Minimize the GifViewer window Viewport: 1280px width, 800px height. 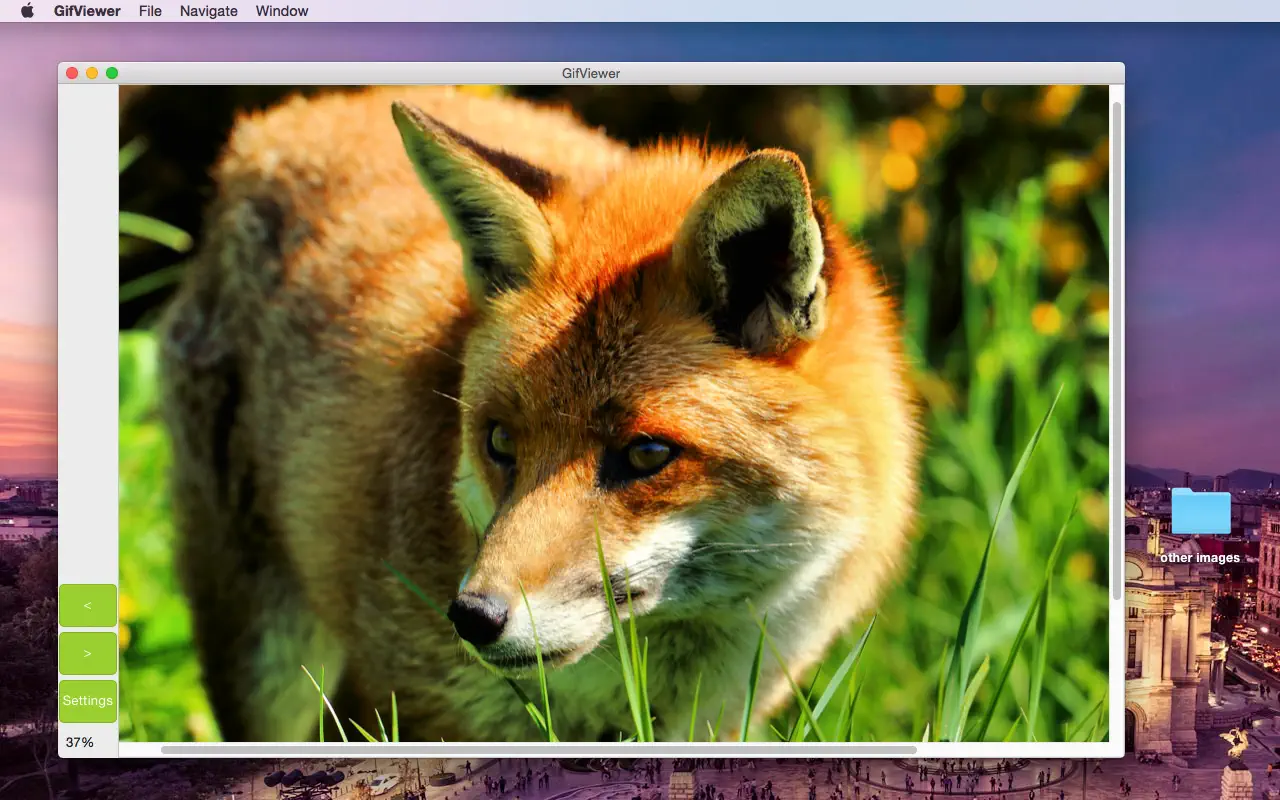[92, 72]
